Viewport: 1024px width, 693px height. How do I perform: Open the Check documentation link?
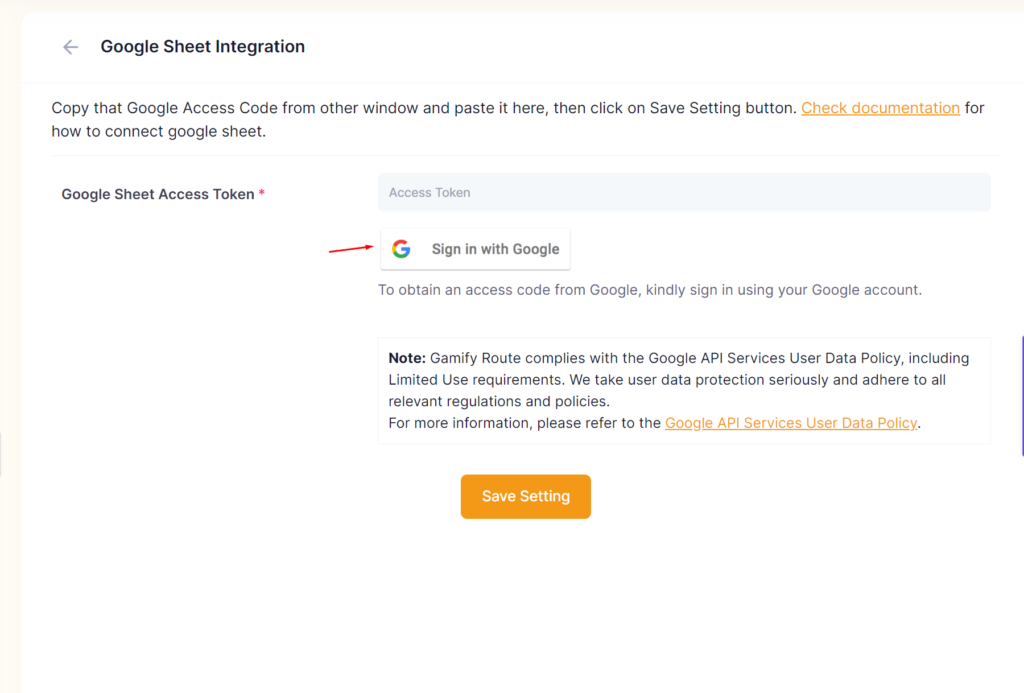click(880, 108)
